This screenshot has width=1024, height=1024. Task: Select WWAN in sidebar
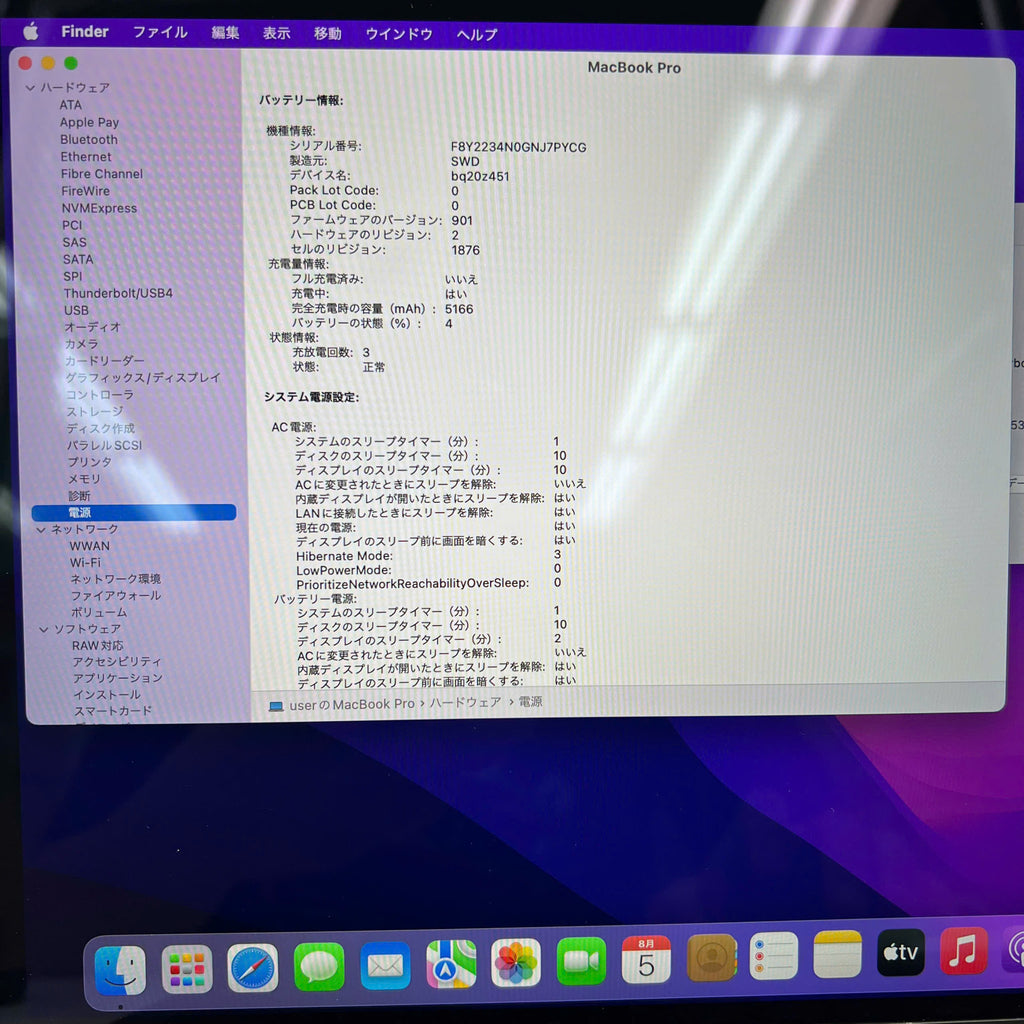[x=89, y=546]
